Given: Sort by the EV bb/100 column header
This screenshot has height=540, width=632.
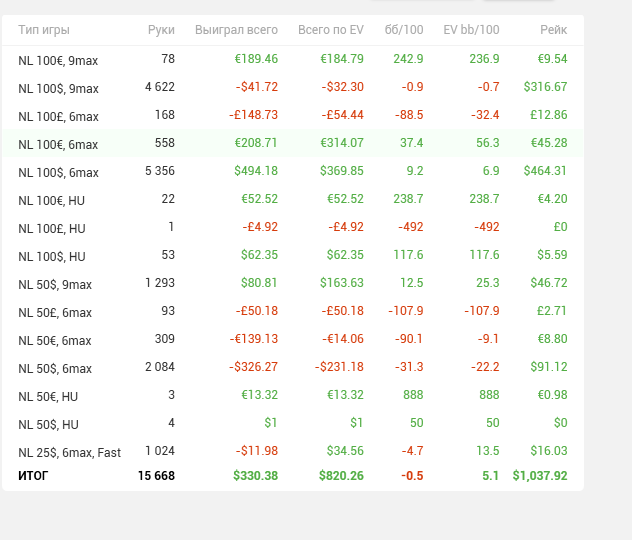Looking at the screenshot, I should click(x=471, y=31).
